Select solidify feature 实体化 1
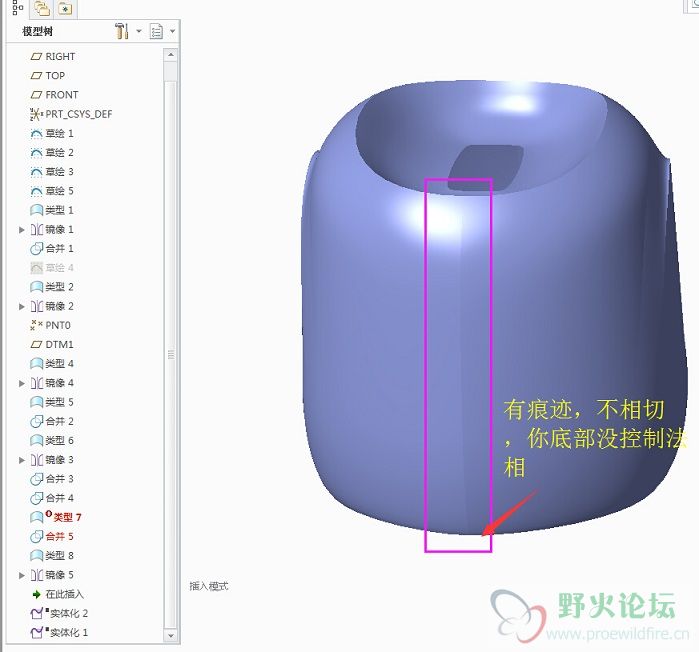Screen dimensions: 699x652 [59, 632]
